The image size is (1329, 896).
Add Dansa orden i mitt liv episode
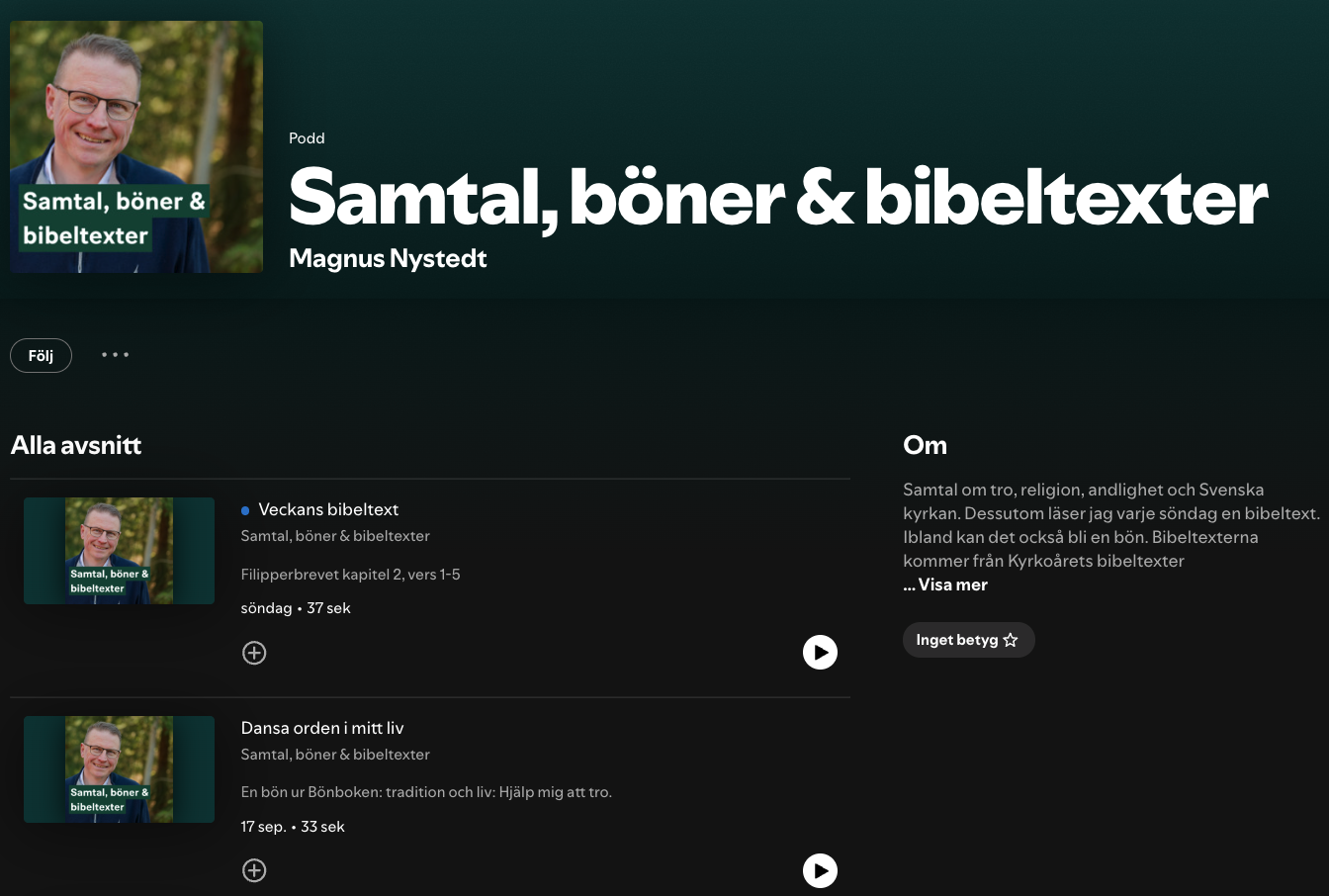pos(254,870)
